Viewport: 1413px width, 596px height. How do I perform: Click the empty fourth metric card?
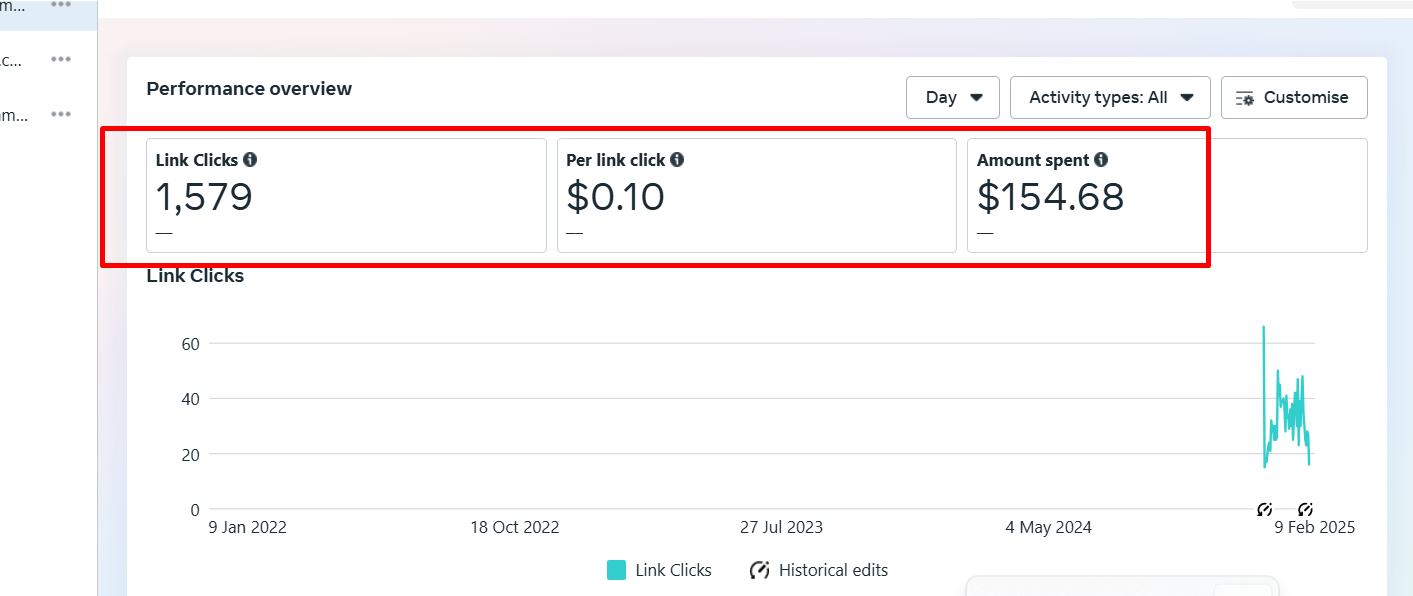[1290, 195]
